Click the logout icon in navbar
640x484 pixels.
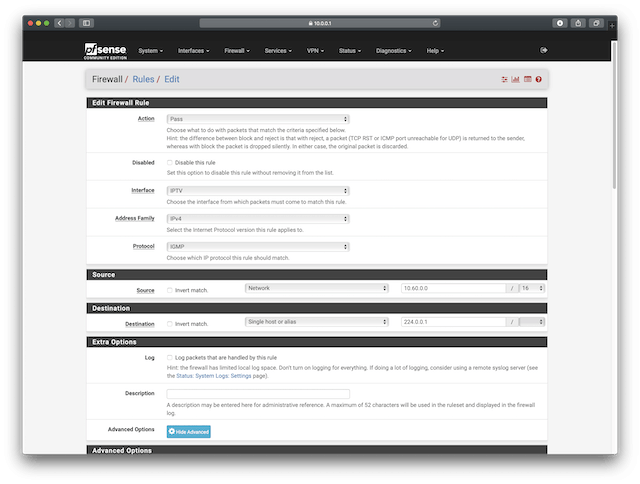coord(543,50)
